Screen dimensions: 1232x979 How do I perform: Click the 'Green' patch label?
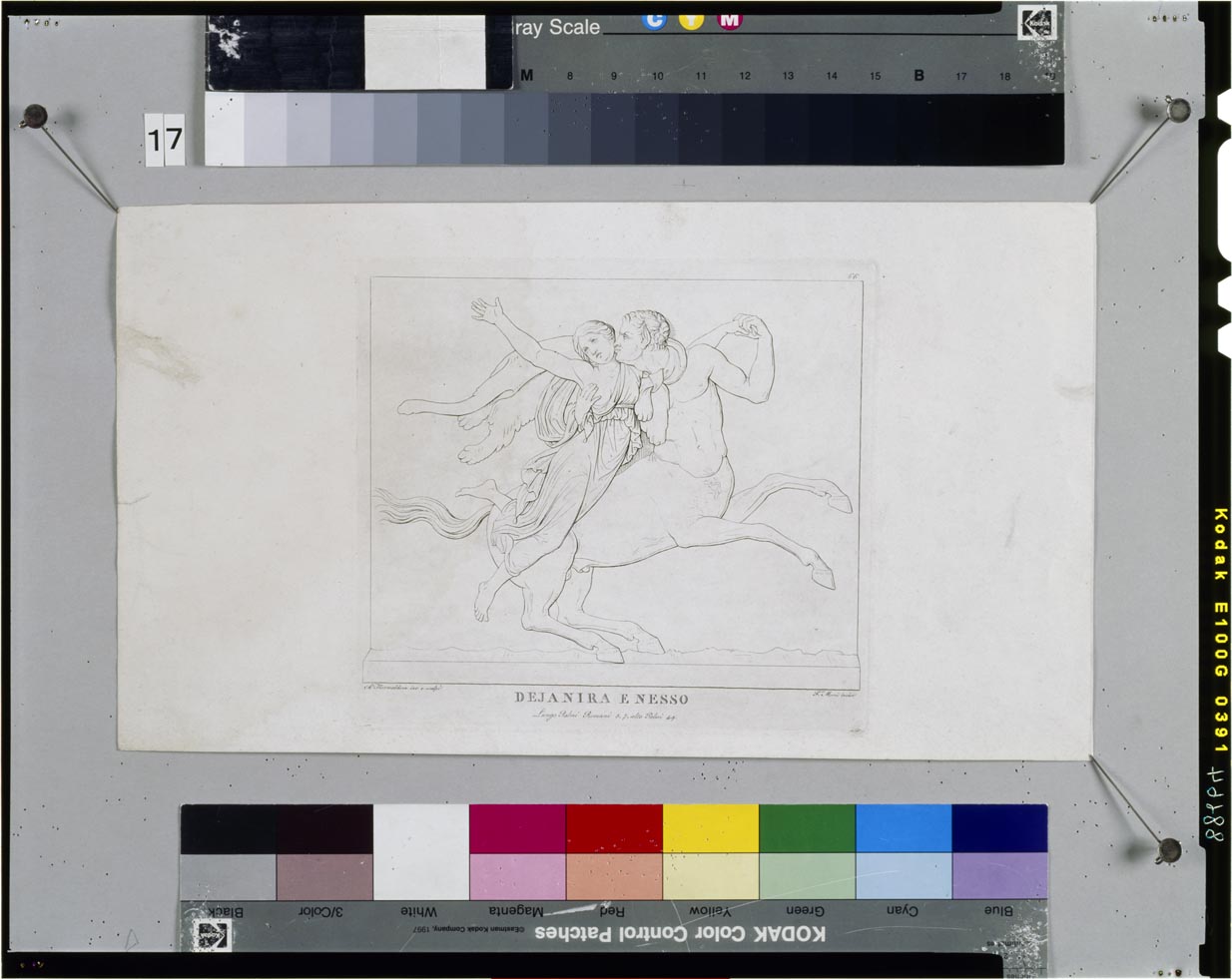pyautogui.click(x=805, y=910)
